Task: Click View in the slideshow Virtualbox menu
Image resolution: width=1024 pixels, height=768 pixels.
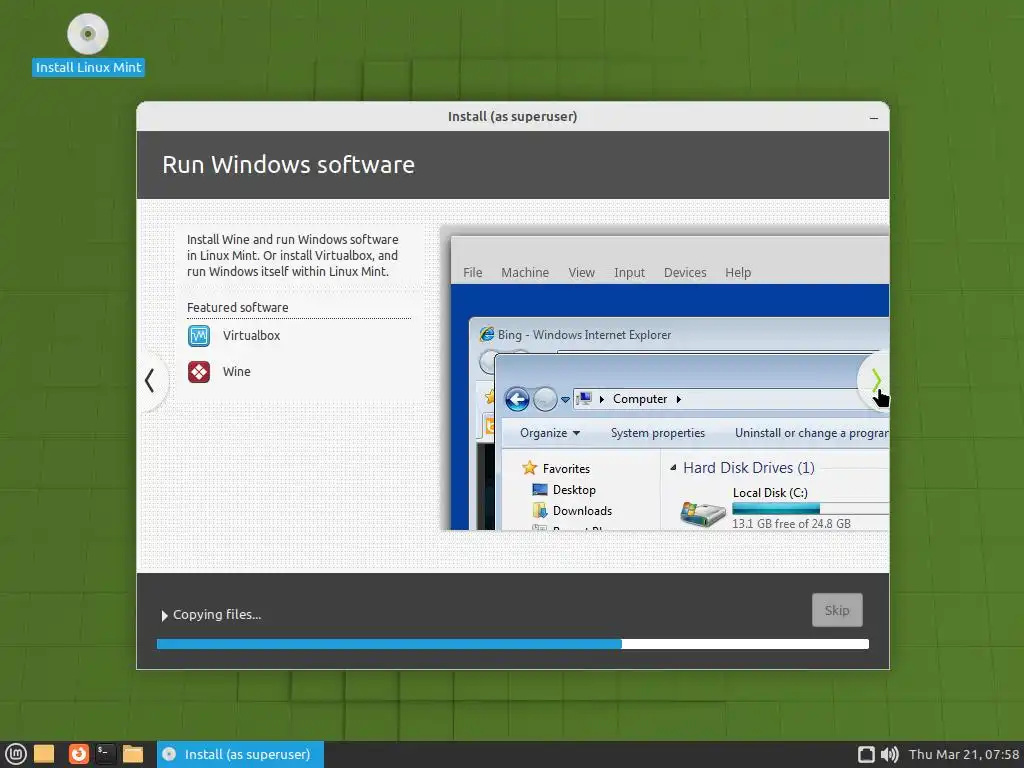Action: pos(581,272)
